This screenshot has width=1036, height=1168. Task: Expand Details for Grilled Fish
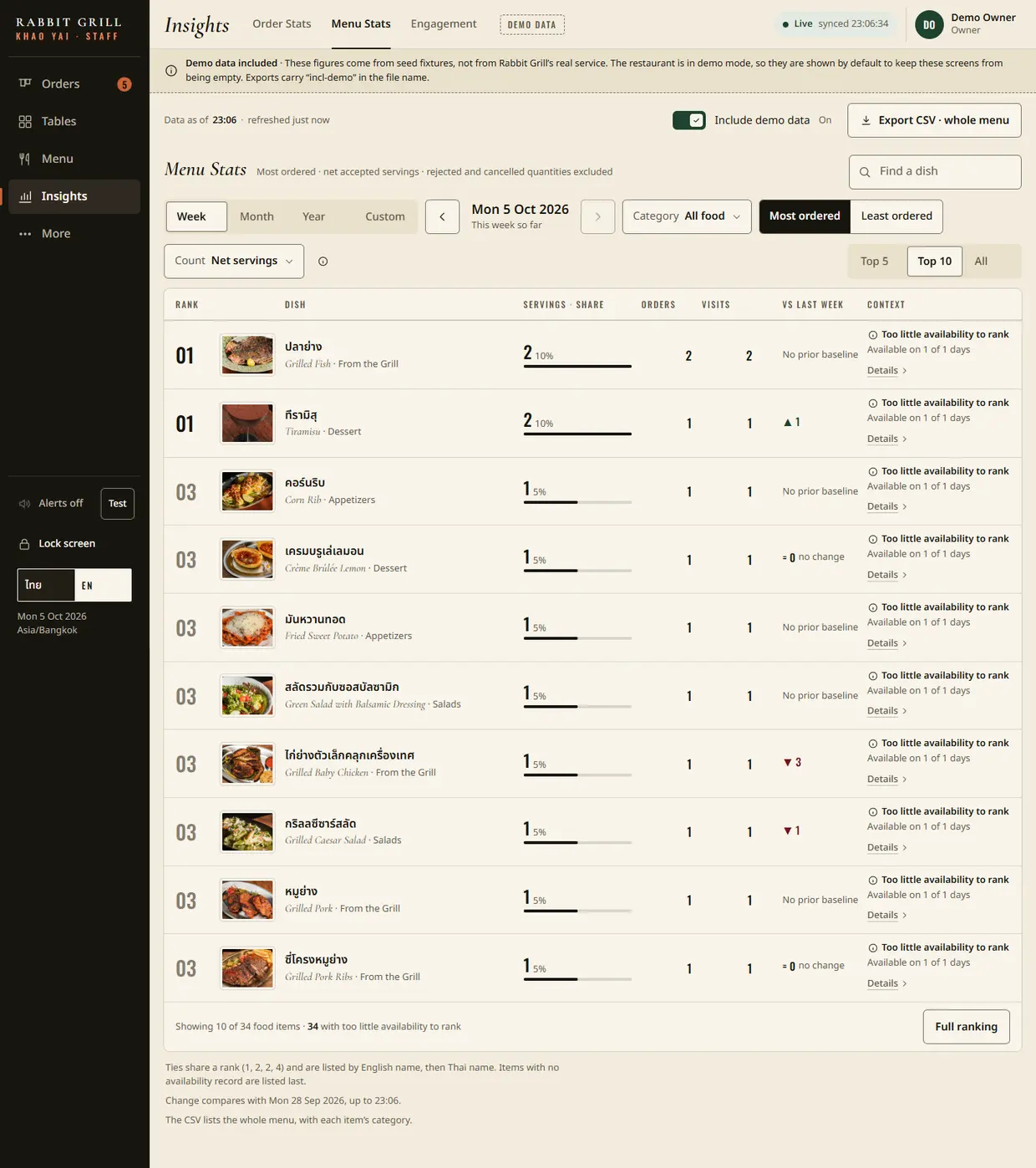[886, 371]
